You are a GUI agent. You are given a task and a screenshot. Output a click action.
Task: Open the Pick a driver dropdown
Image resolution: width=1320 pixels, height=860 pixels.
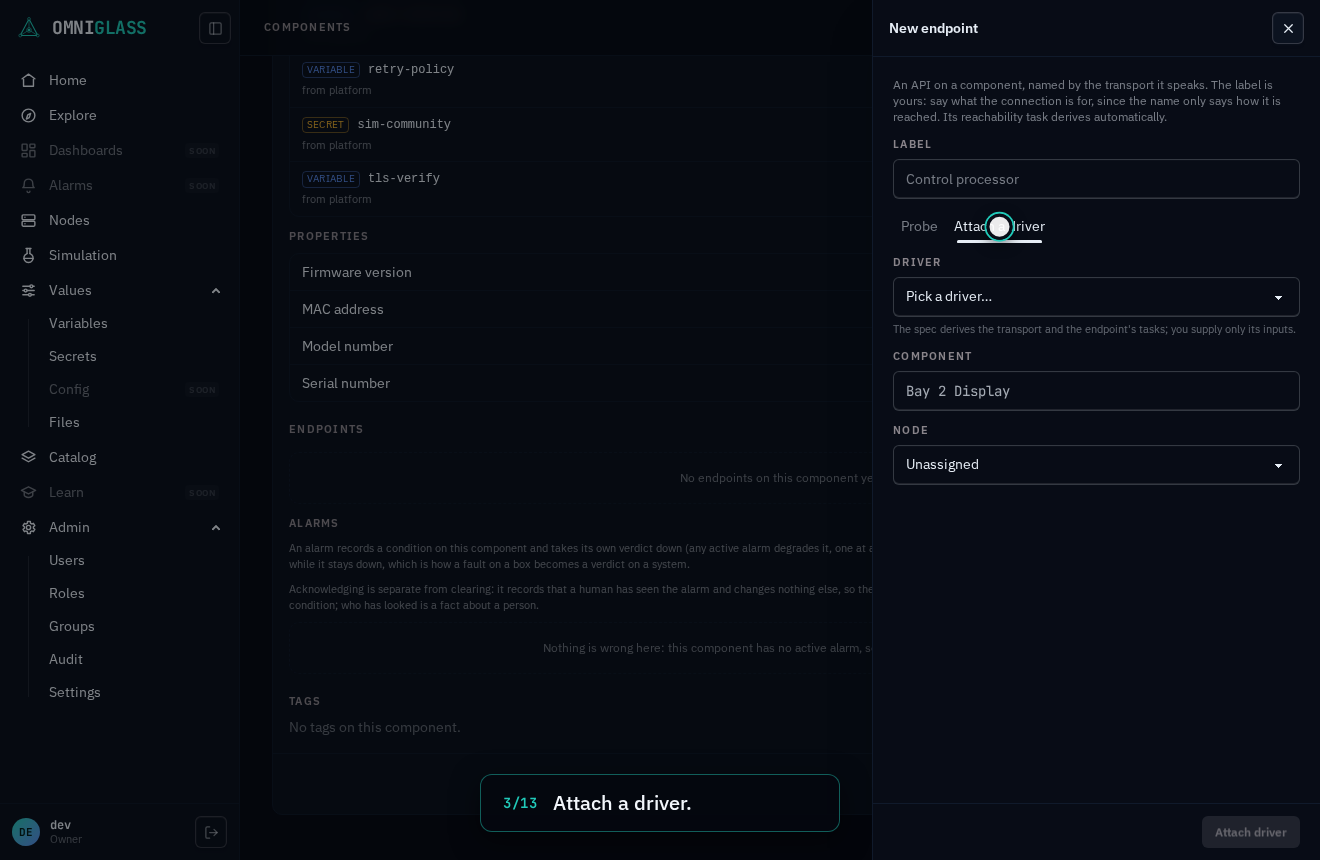click(x=1096, y=297)
